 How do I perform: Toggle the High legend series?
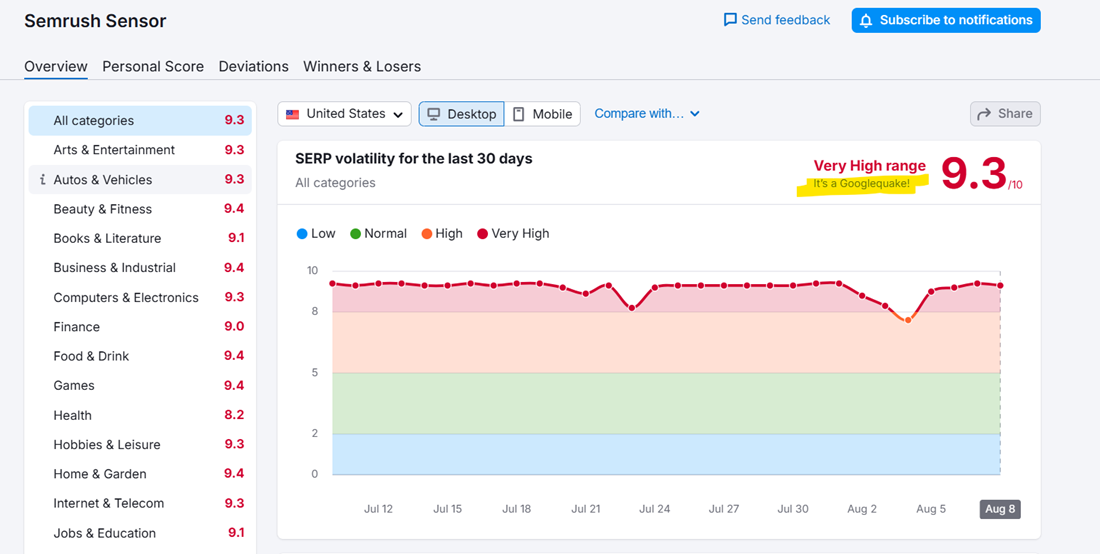442,234
